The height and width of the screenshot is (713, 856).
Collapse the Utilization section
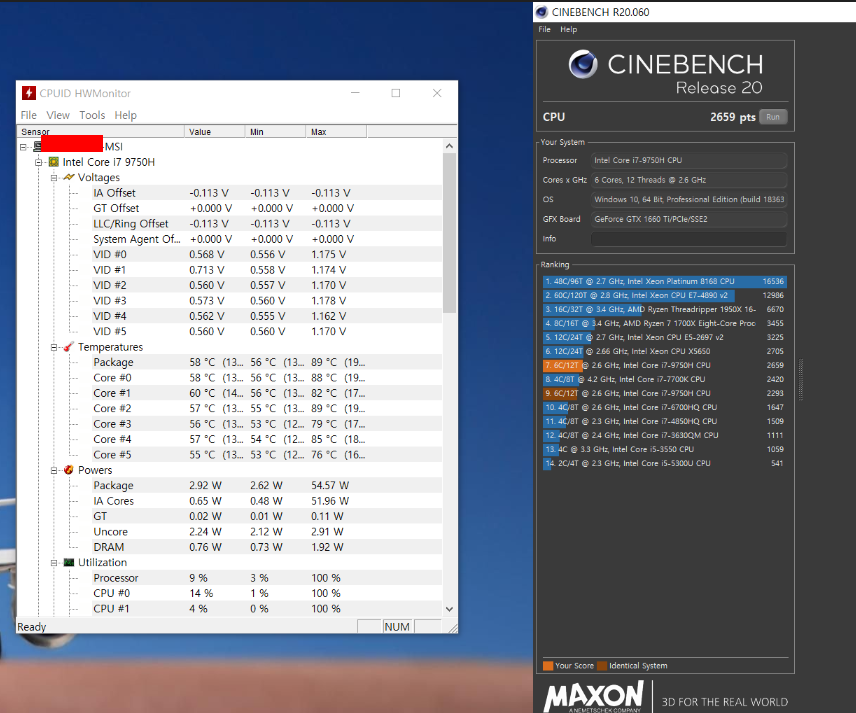pos(54,562)
